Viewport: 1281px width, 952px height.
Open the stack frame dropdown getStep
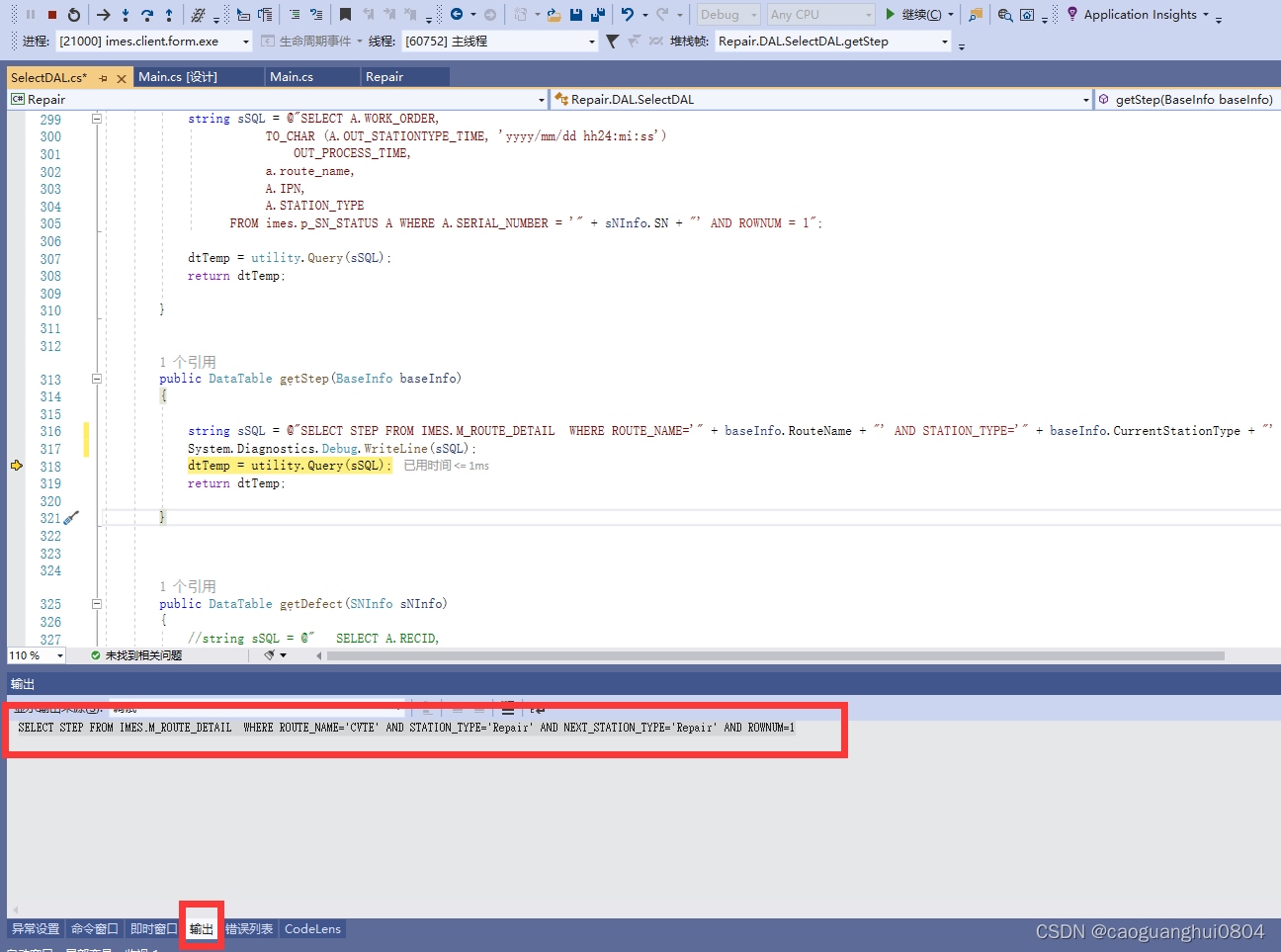pos(832,42)
